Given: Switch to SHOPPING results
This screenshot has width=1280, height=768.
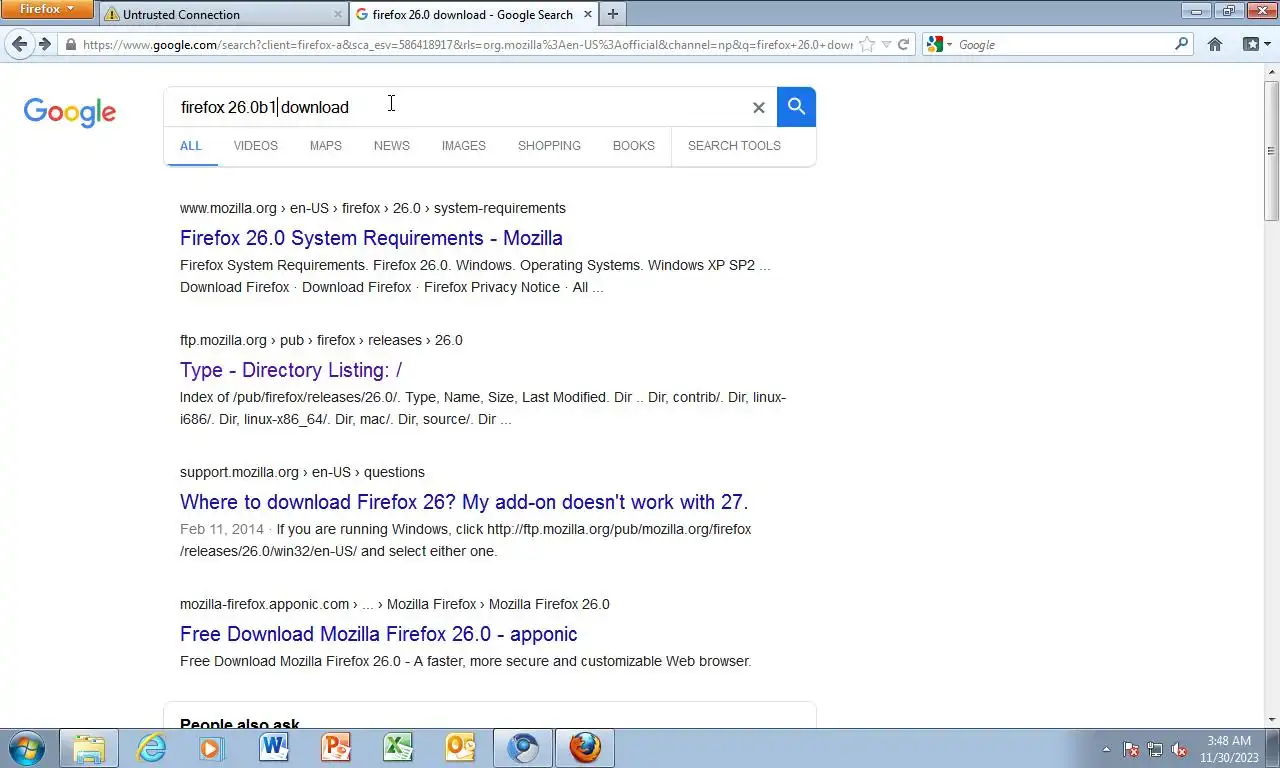Looking at the screenshot, I should coord(549,146).
